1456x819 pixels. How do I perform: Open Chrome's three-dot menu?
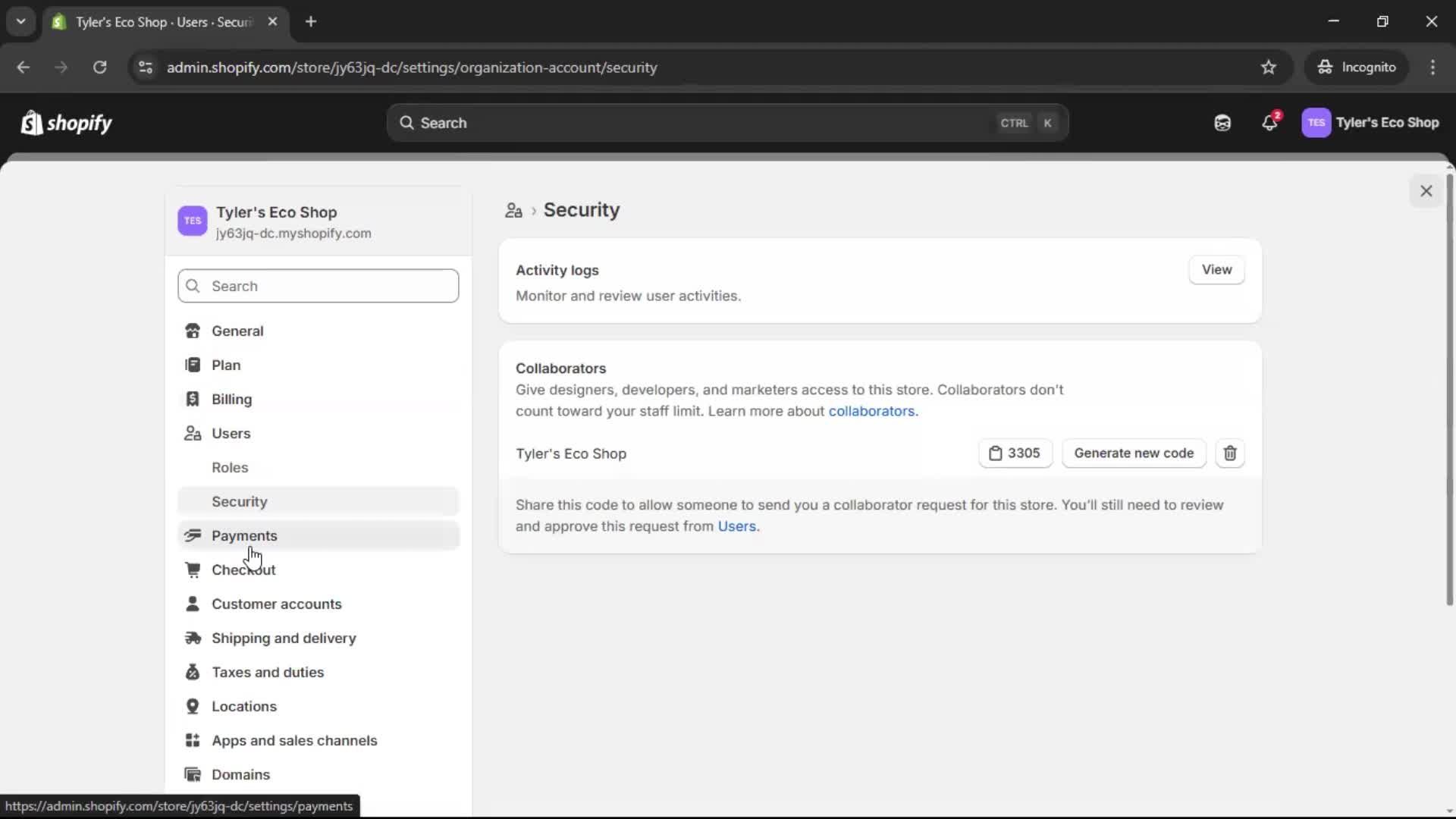(x=1434, y=67)
